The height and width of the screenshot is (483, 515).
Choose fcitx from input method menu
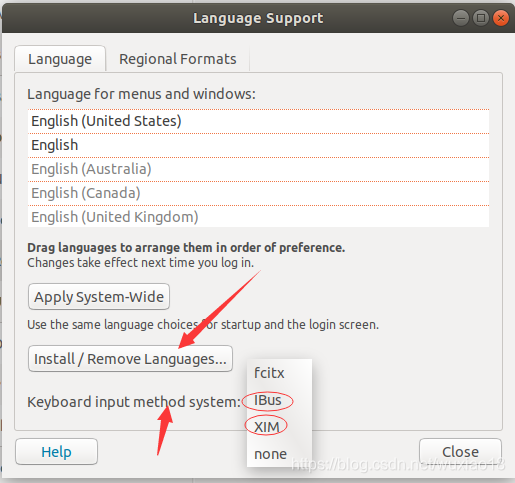pos(279,373)
